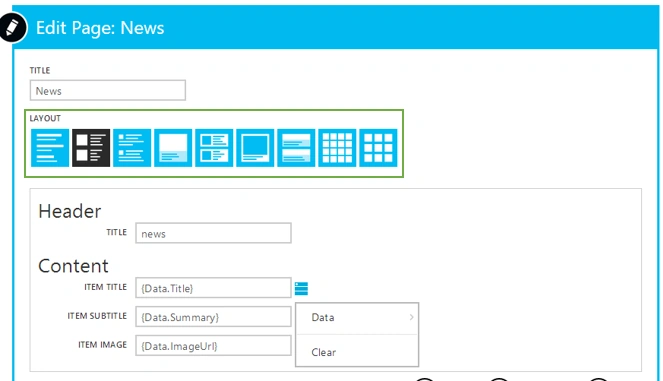Click the Item Title field {Data.Title}
This screenshot has height=381, width=663.
point(213,288)
